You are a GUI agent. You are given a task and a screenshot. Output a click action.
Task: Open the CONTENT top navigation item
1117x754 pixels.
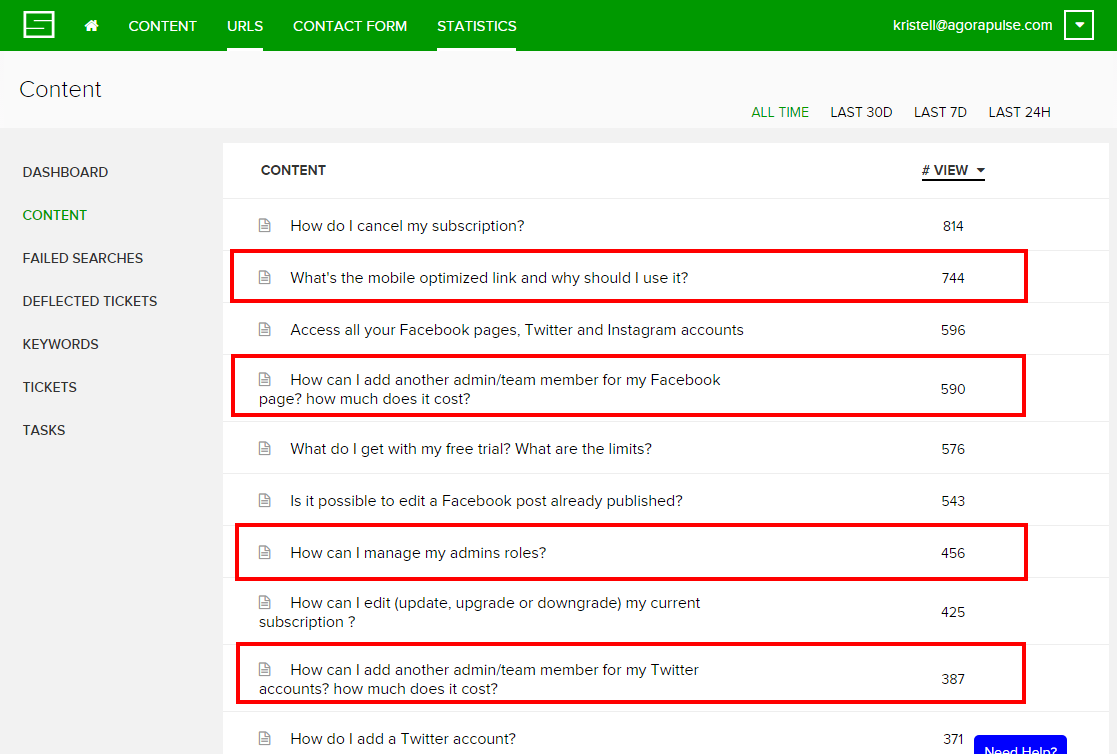[x=162, y=26]
